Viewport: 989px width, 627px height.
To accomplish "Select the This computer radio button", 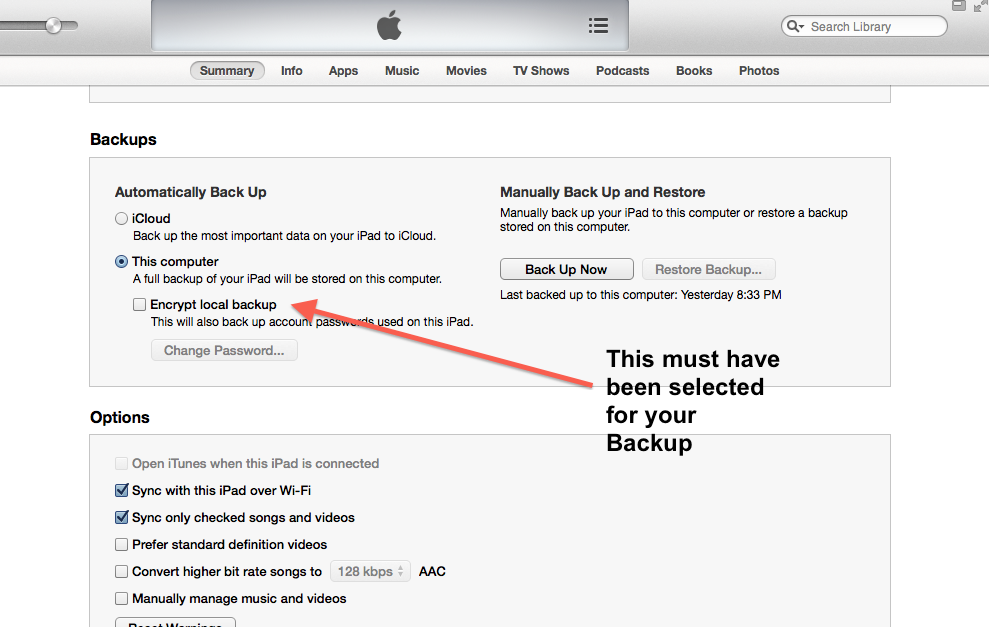I will (x=122, y=261).
